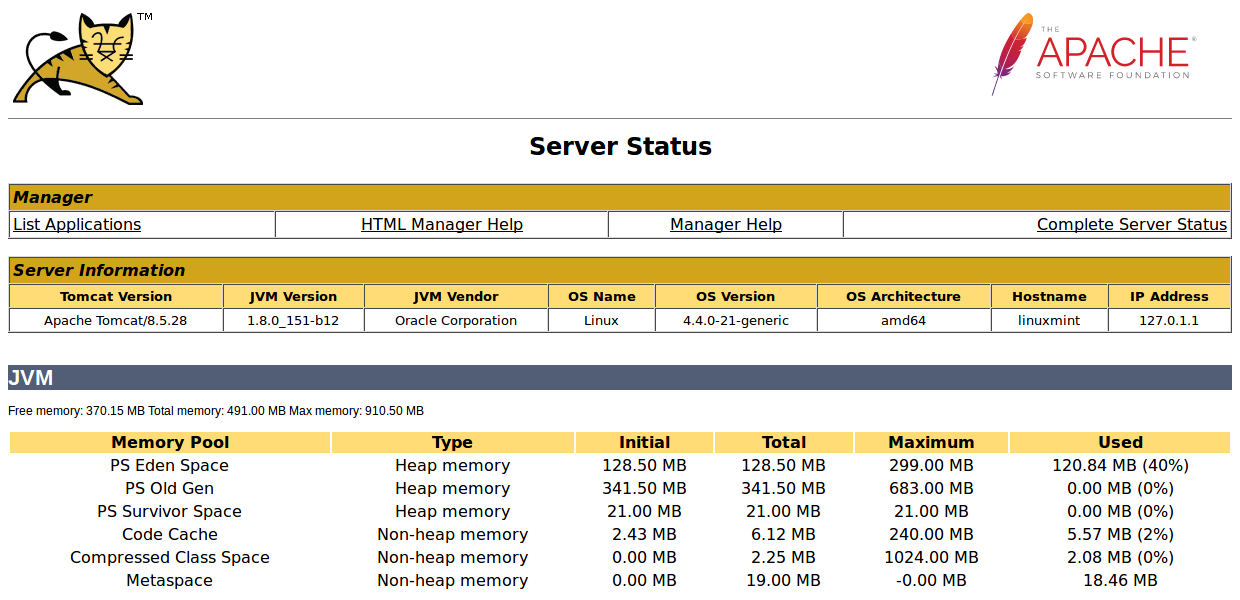
Task: Click the Server Status page heading
Action: 620,146
